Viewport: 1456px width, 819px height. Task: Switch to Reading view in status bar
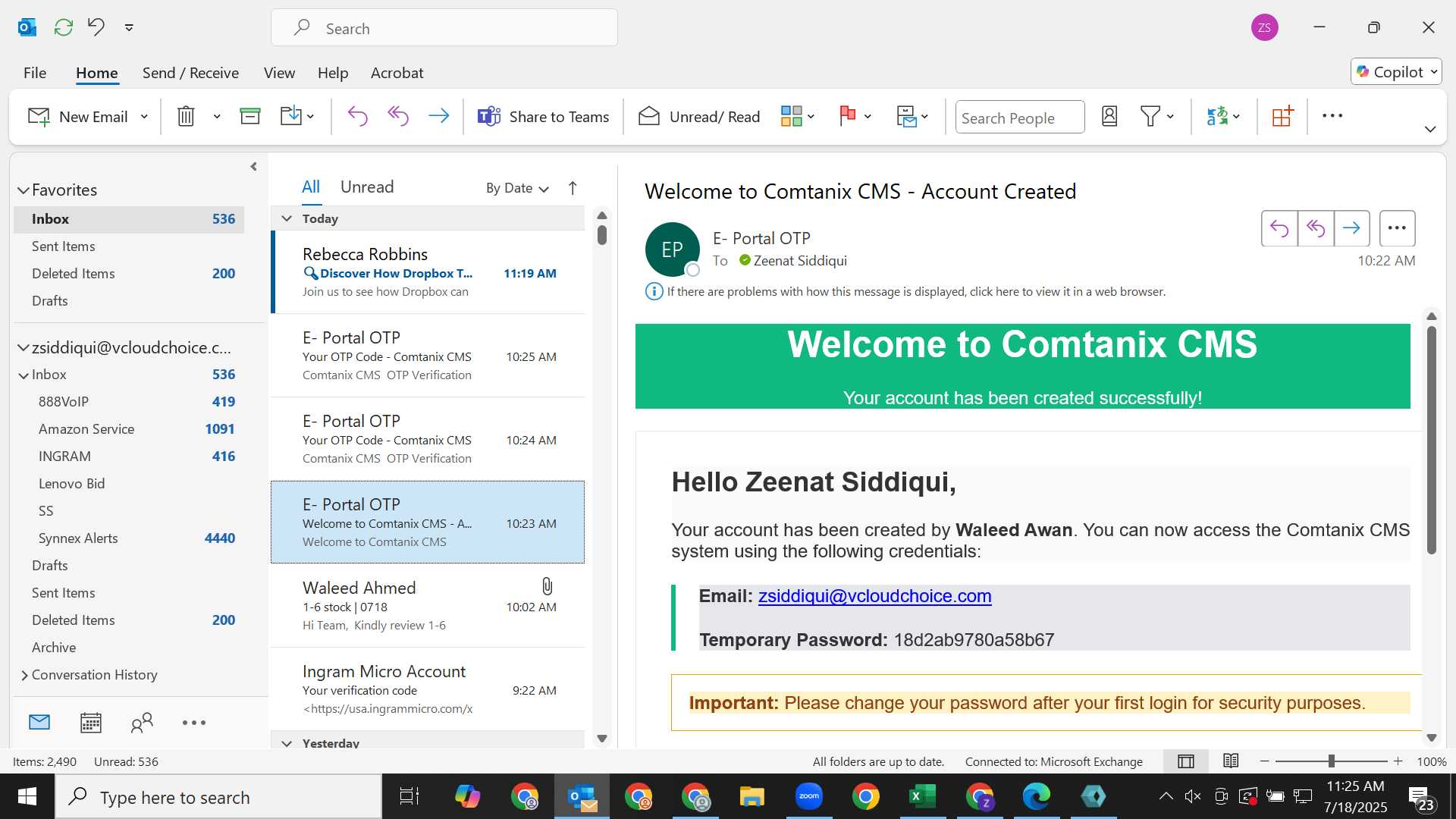[1231, 761]
